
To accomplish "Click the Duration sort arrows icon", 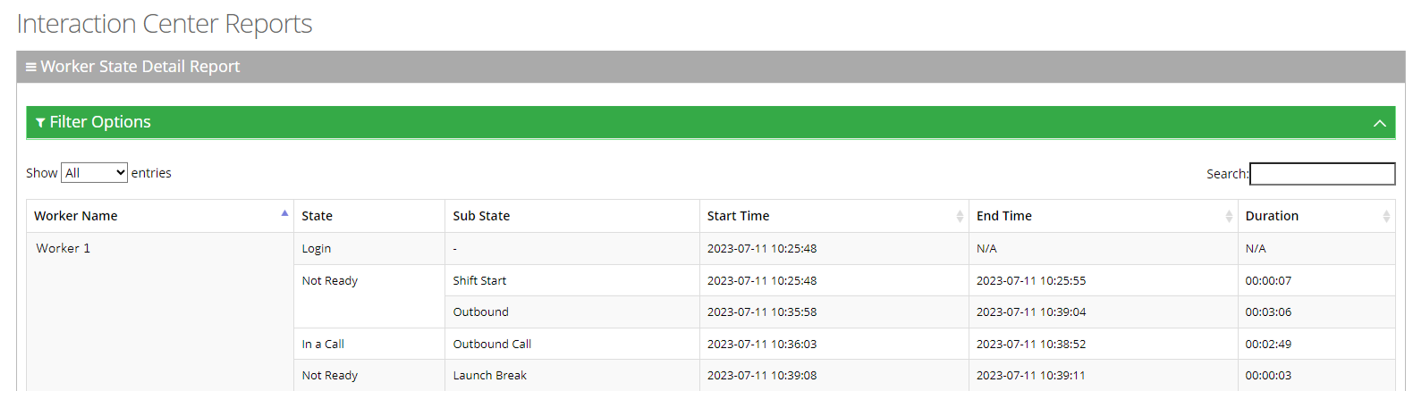I will pyautogui.click(x=1386, y=216).
